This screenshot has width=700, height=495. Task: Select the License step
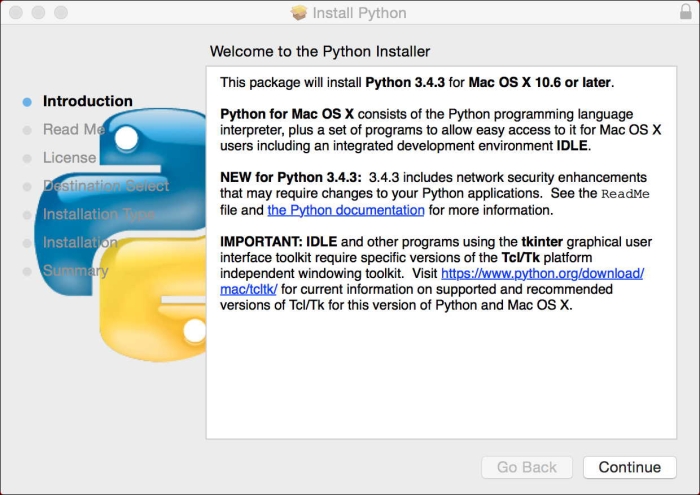(x=69, y=158)
